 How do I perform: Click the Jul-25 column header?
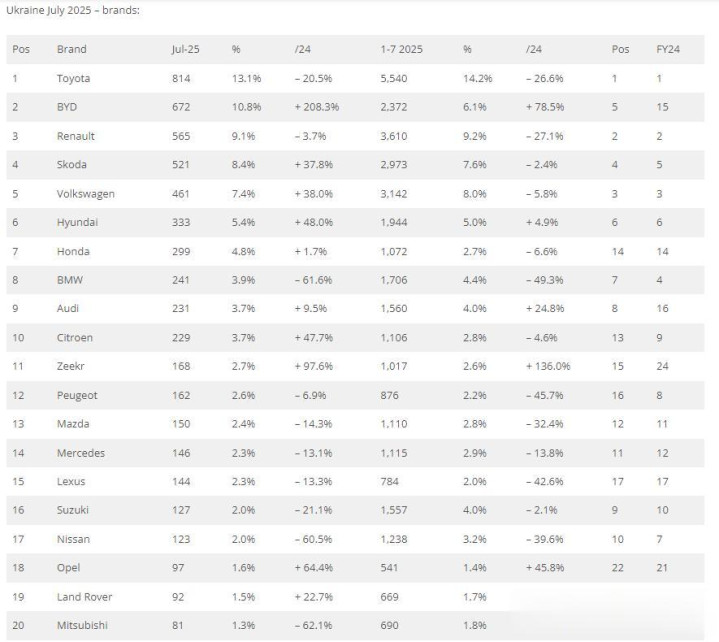[186, 49]
